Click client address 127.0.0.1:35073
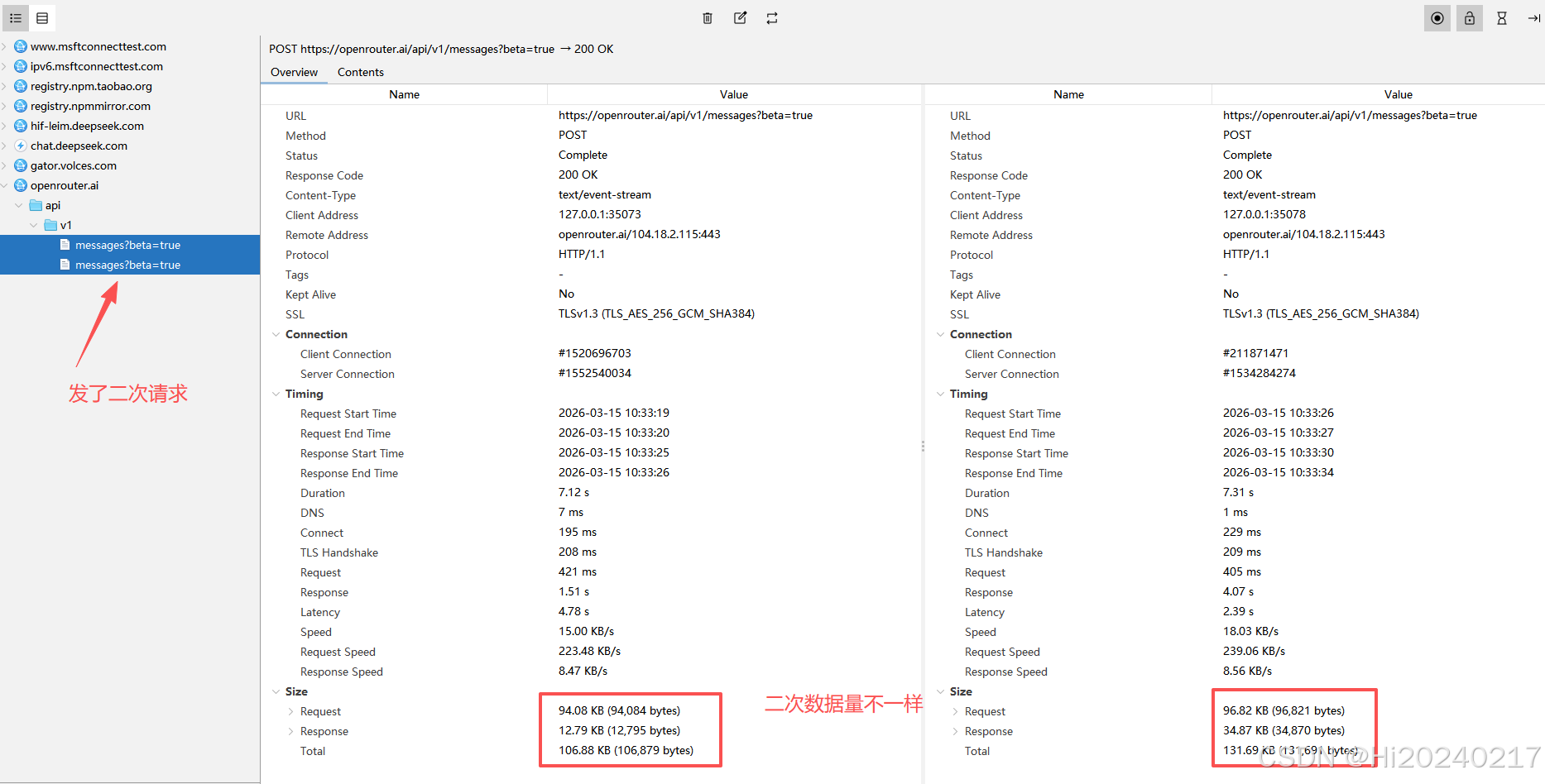 point(599,214)
